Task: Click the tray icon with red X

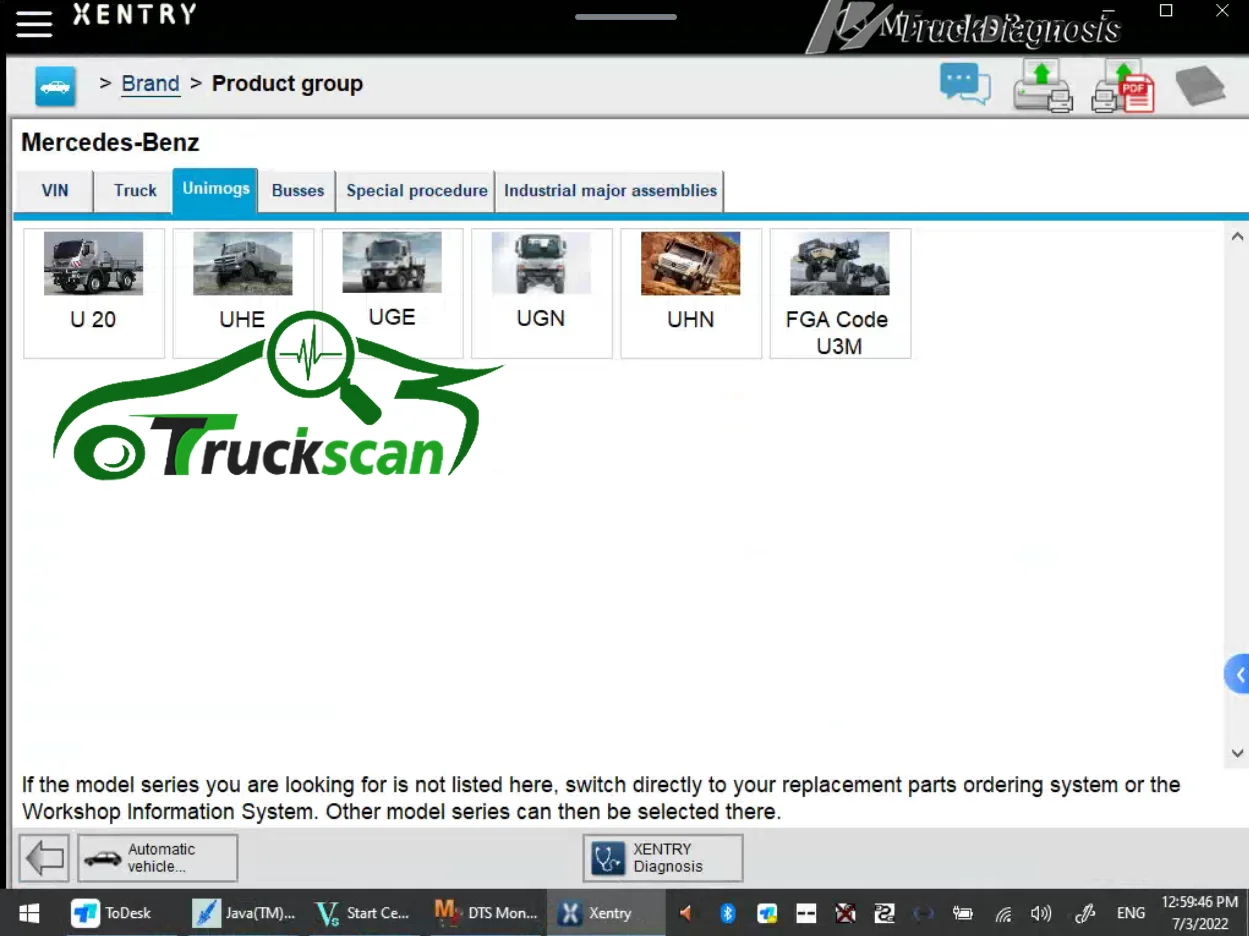Action: pyautogui.click(x=845, y=913)
